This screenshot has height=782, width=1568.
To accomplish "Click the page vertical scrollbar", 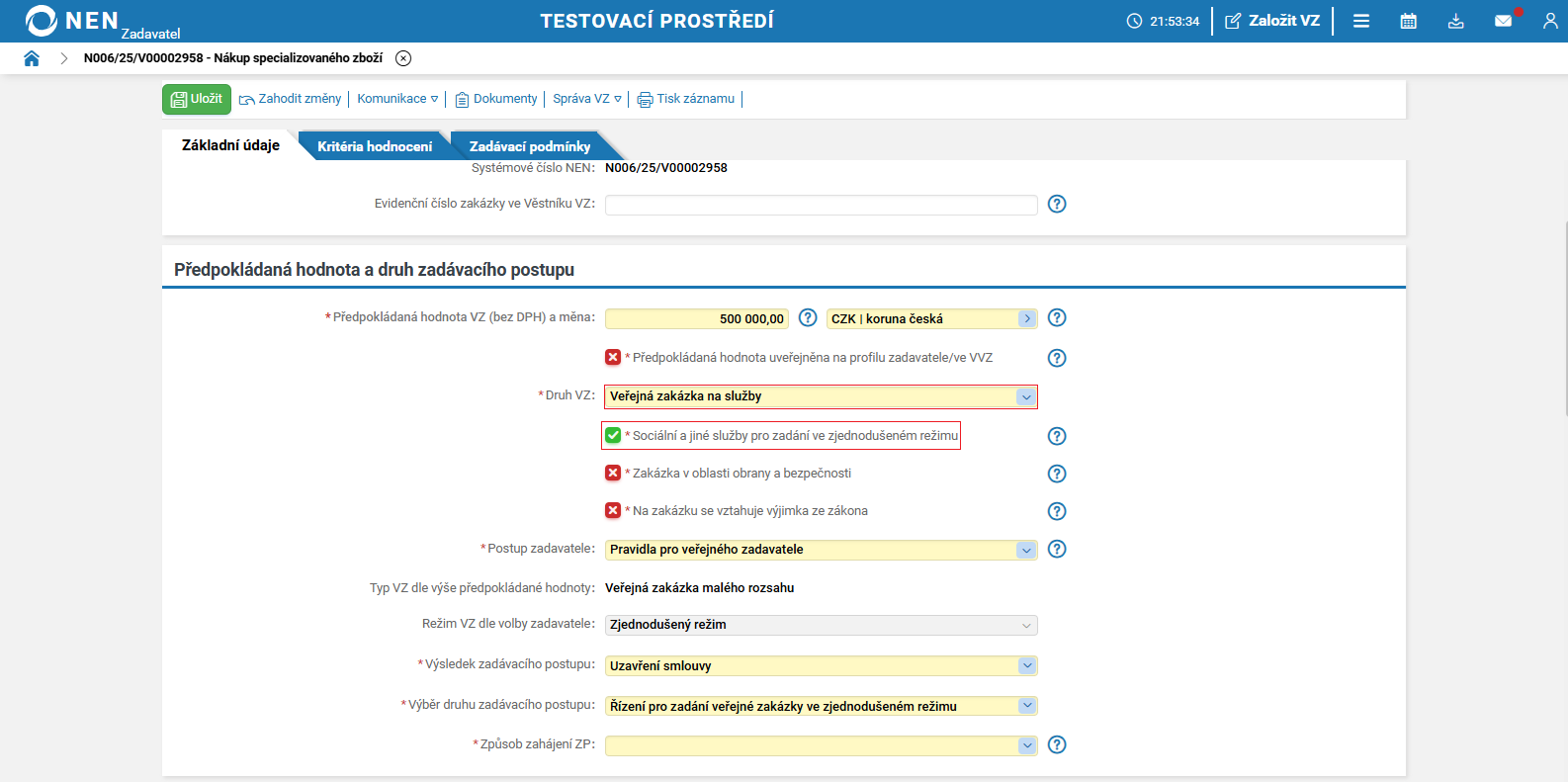I will point(1565,316).
